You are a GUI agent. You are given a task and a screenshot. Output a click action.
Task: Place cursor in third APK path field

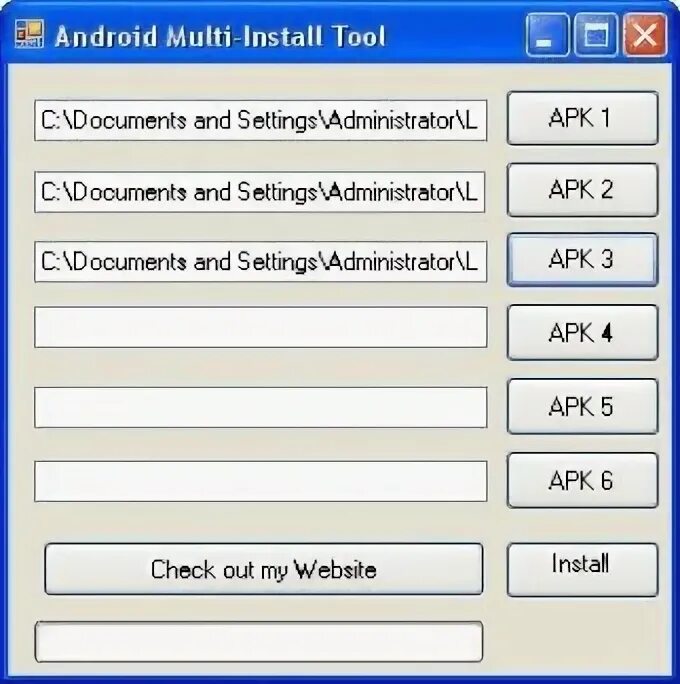click(x=260, y=262)
